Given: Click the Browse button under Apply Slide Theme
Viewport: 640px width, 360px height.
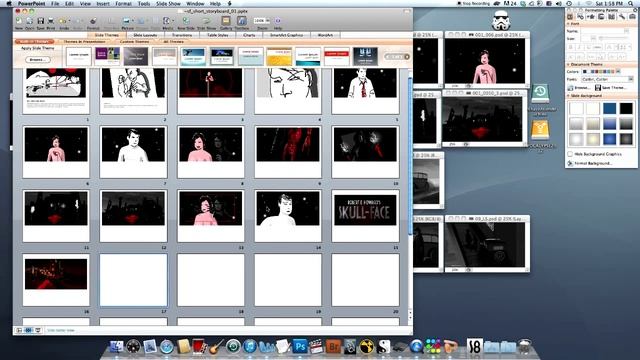Looking at the screenshot, I should [38, 60].
